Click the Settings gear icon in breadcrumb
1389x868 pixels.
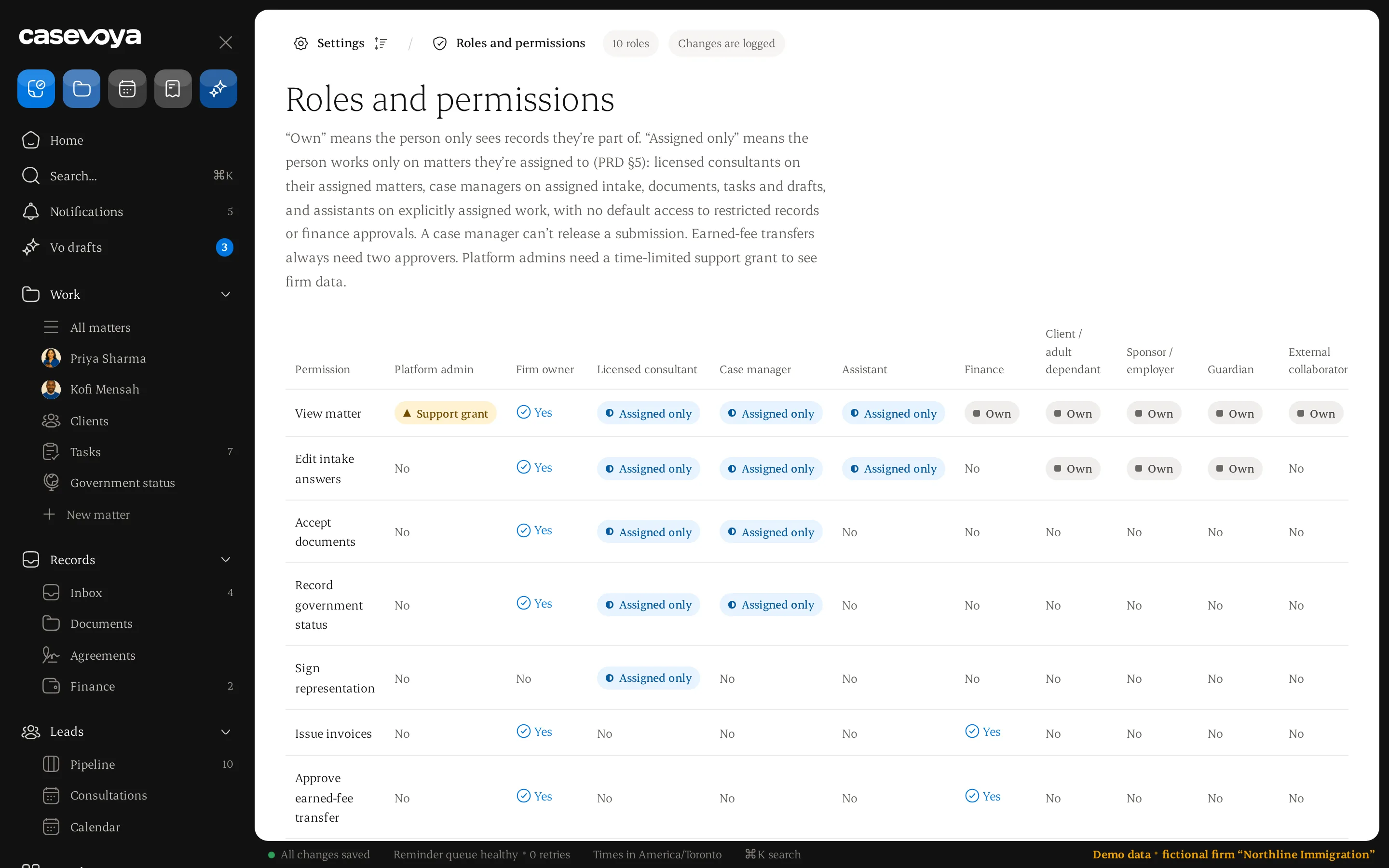coord(301,43)
